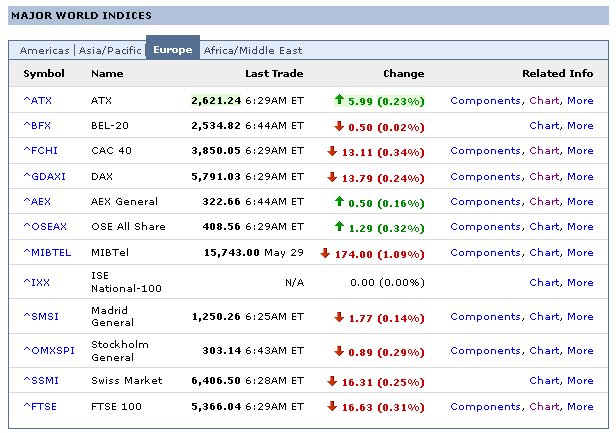This screenshot has width=616, height=433.
Task: Open the ^FTSE symbol link
Action: click(40, 407)
